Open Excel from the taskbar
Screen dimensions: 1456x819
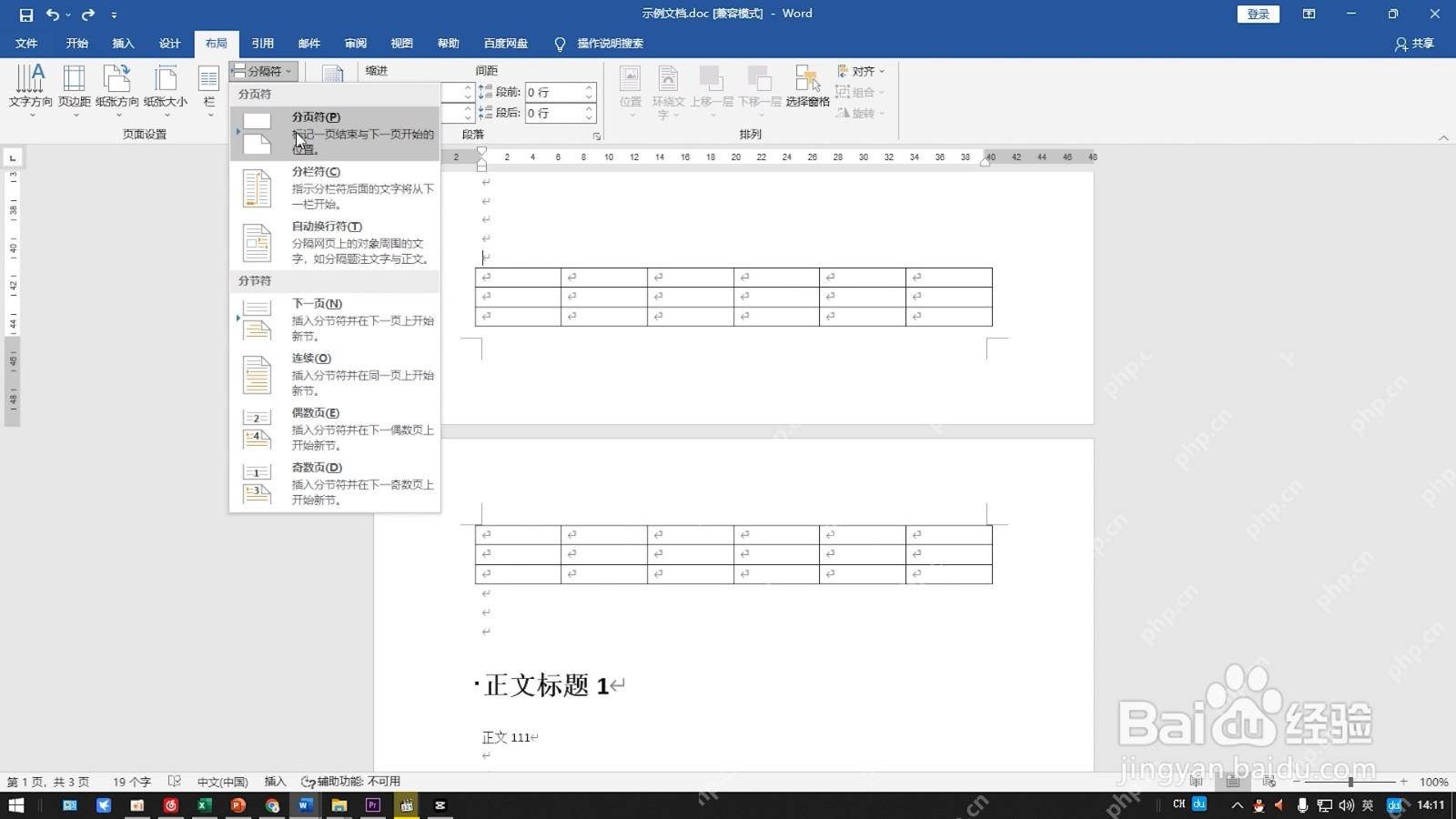204,805
